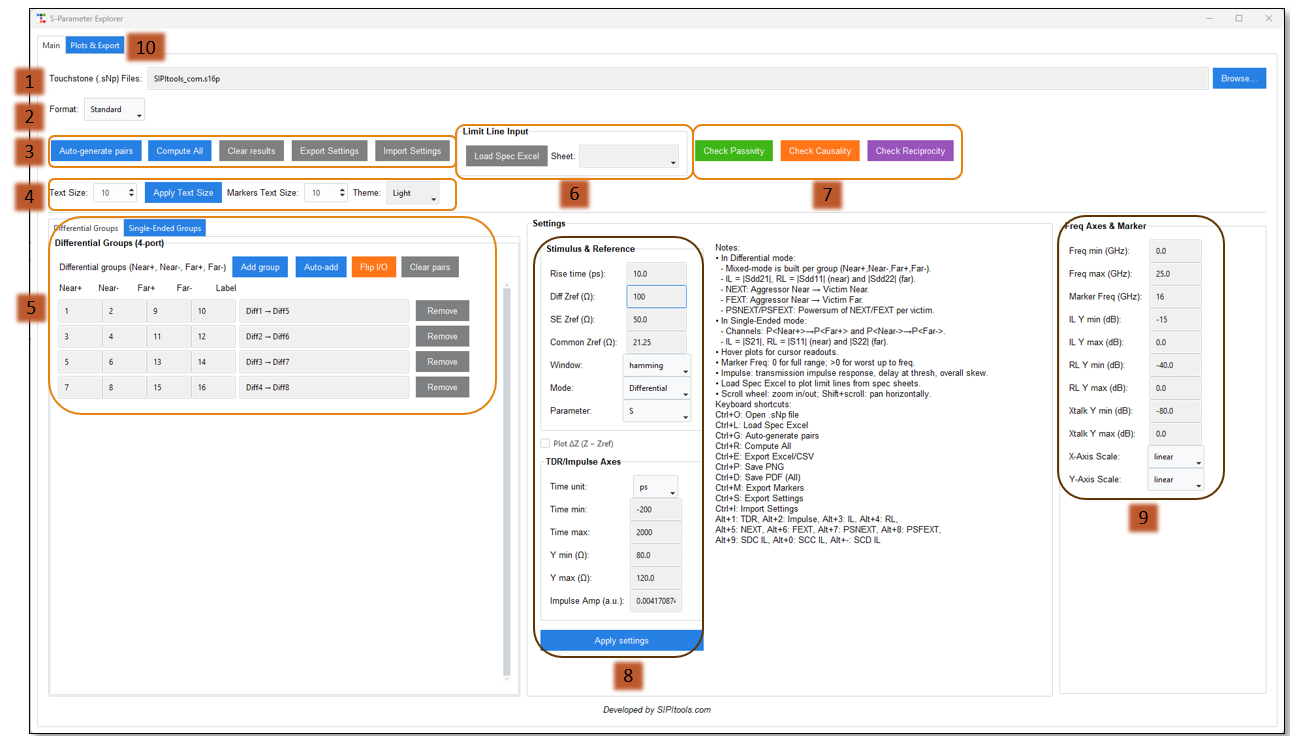Click the Clear pairs button

(x=430, y=267)
